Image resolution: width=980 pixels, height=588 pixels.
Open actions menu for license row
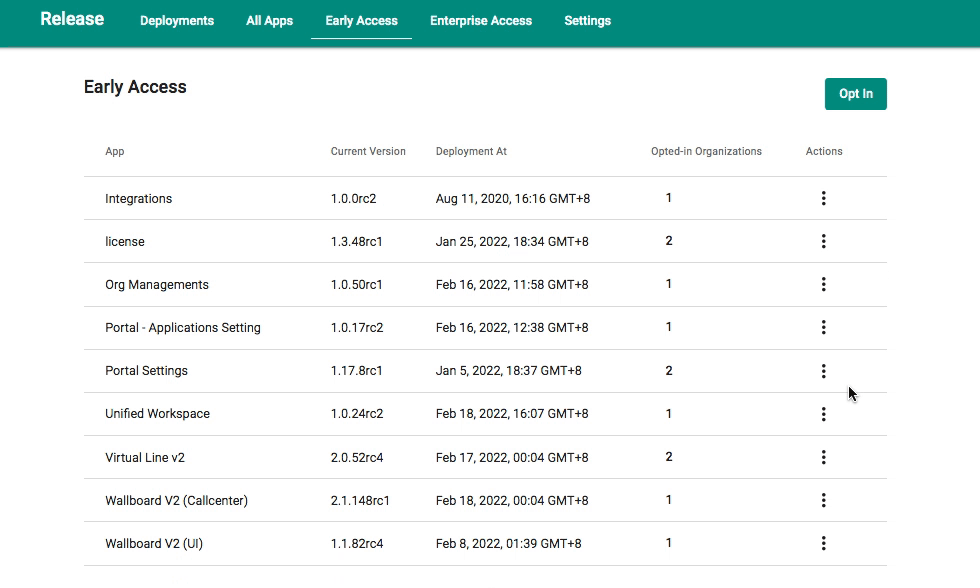[x=823, y=241]
